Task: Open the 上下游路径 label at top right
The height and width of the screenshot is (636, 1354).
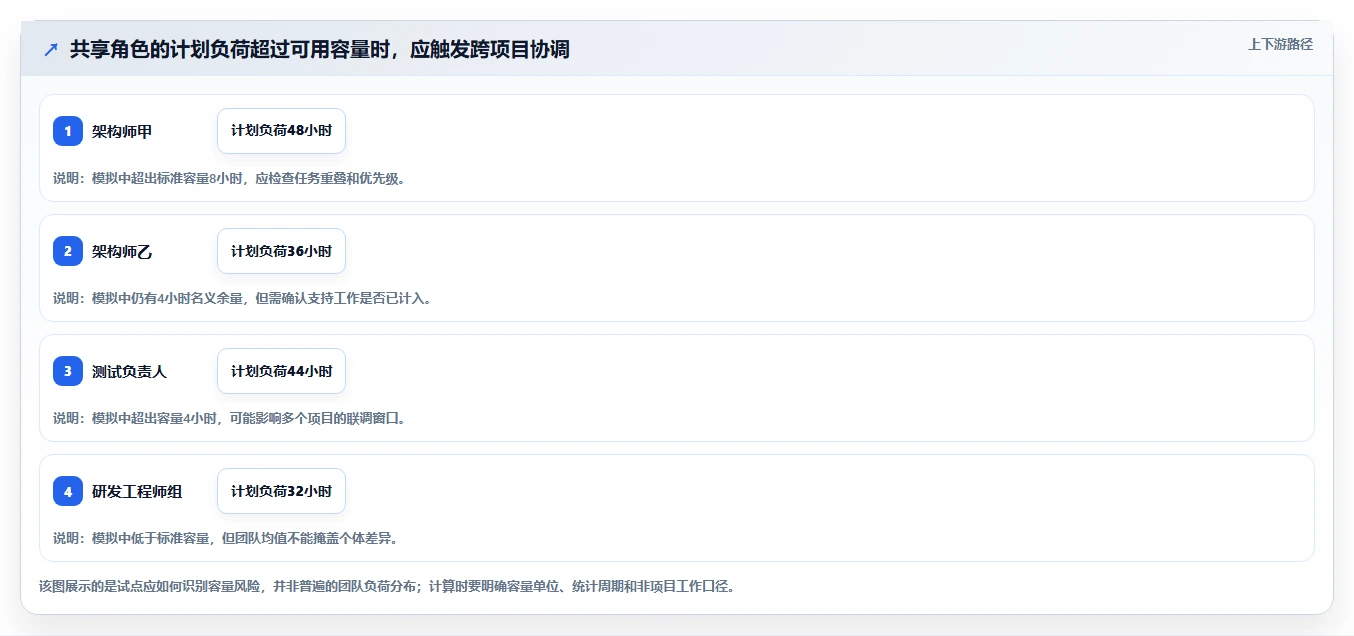Action: tap(1280, 44)
